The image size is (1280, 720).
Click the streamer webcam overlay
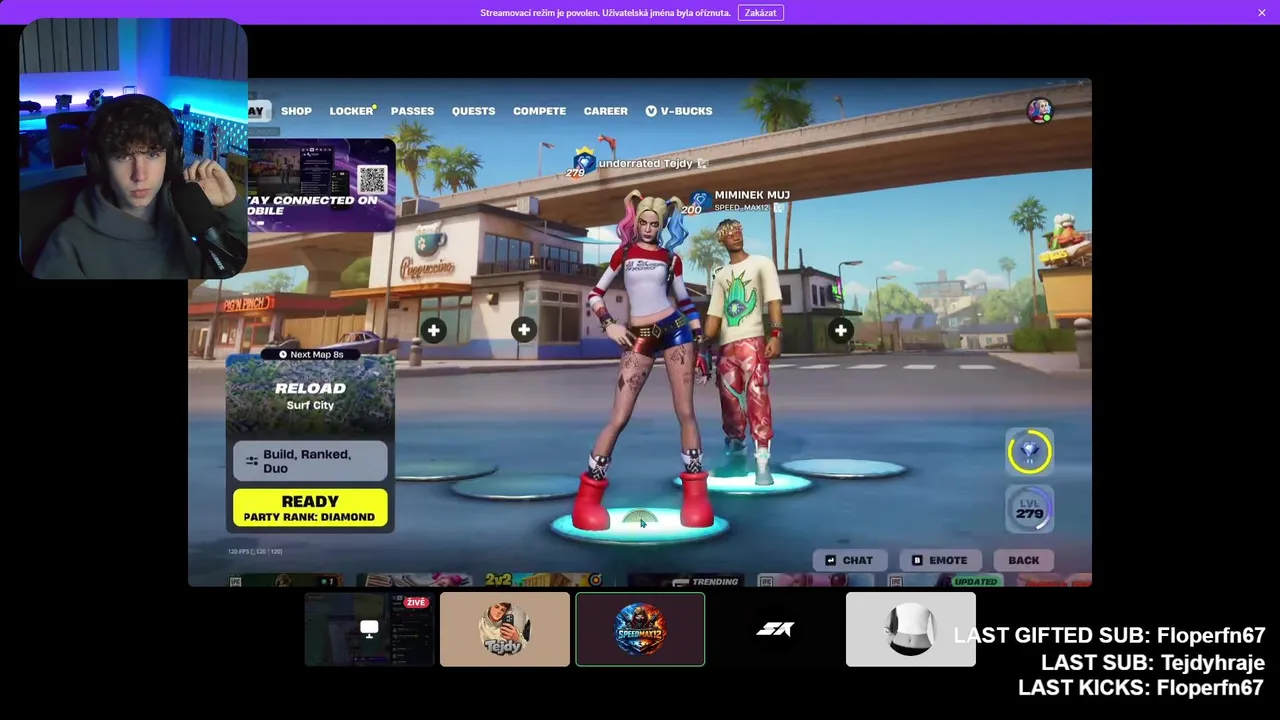click(133, 148)
